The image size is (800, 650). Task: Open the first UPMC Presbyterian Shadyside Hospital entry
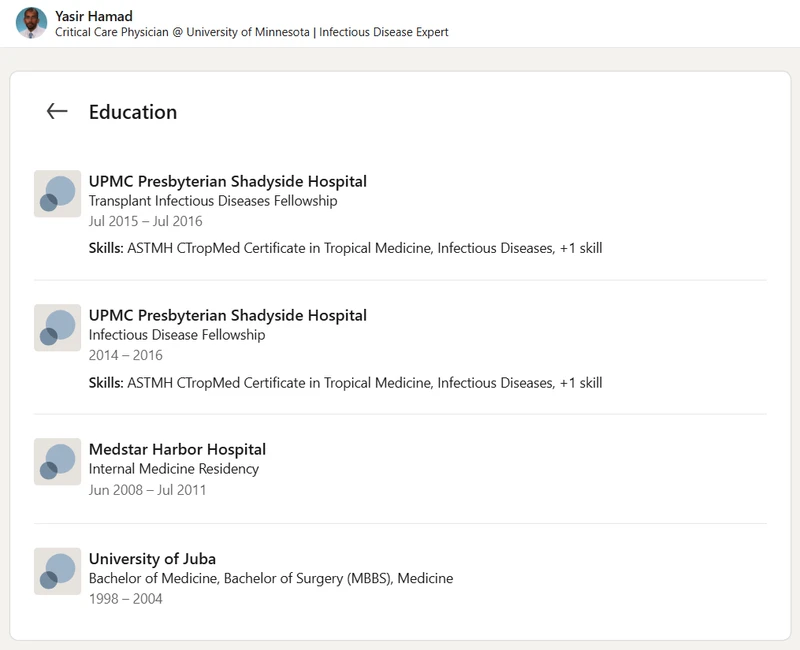click(228, 181)
